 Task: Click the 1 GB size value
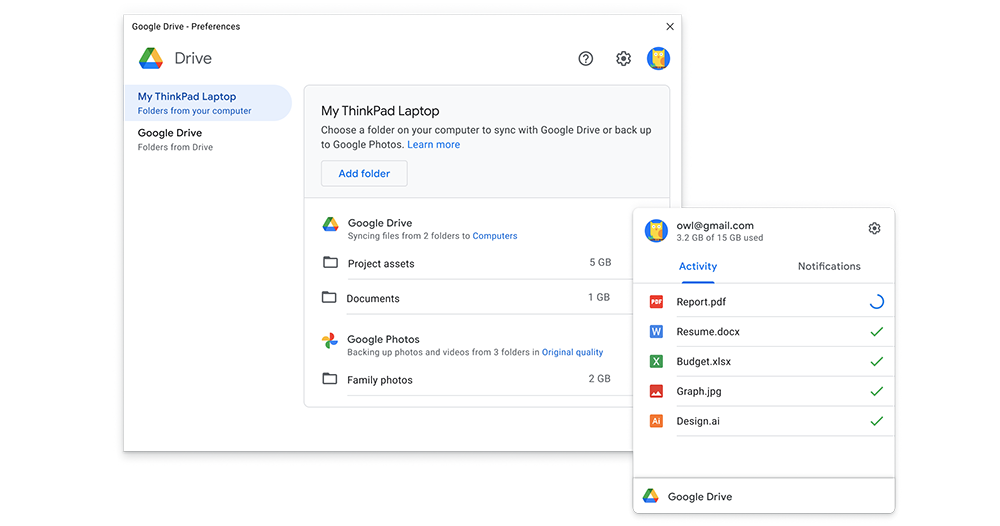pos(599,297)
